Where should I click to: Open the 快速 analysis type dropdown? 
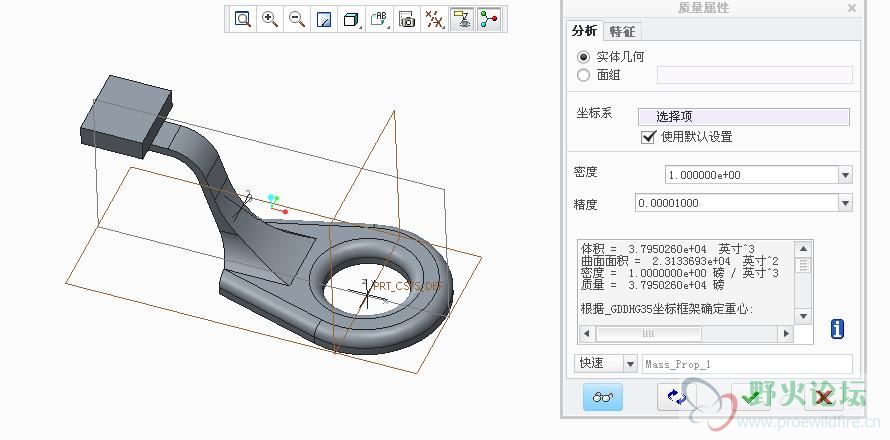pos(630,364)
